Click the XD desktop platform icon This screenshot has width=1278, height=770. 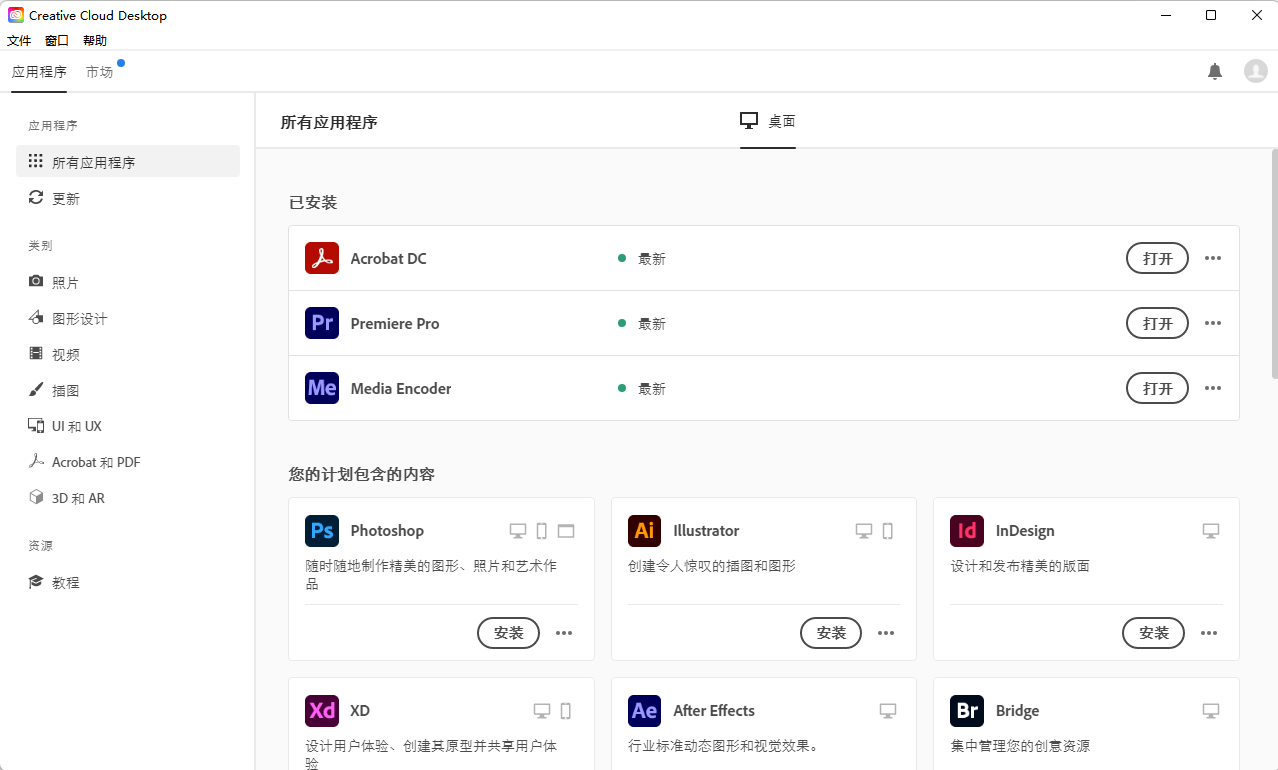pos(542,711)
